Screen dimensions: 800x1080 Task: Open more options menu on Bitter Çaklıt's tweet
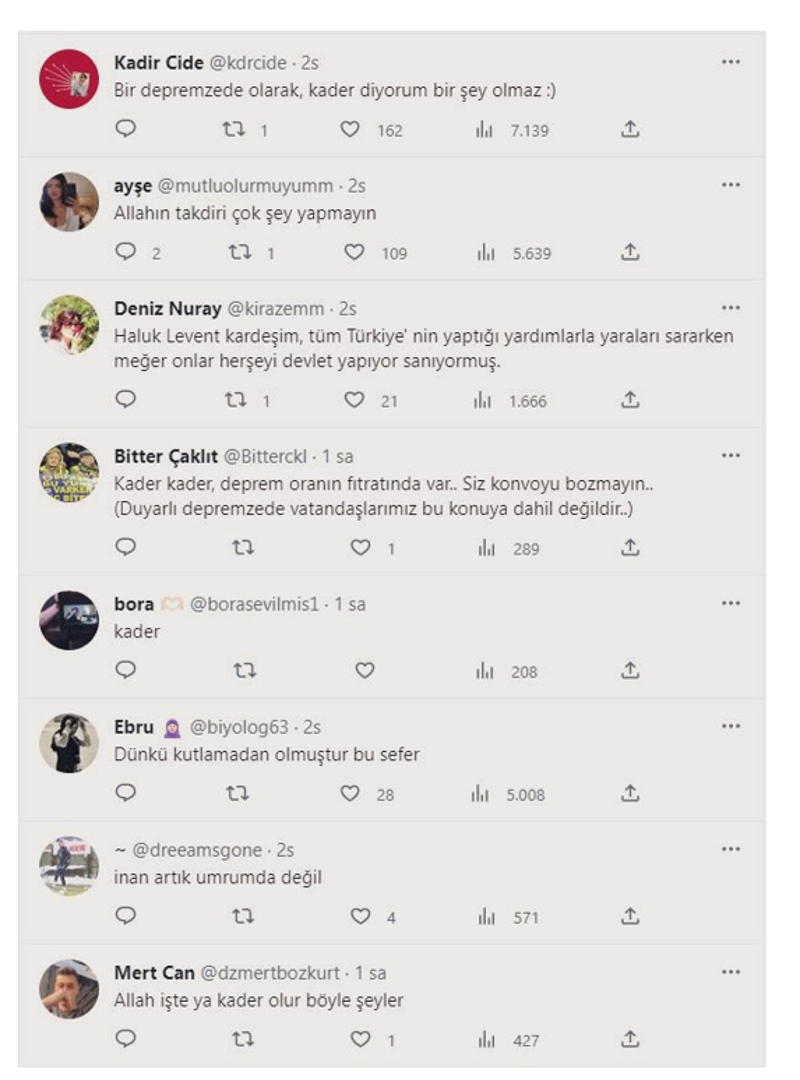[x=730, y=456]
